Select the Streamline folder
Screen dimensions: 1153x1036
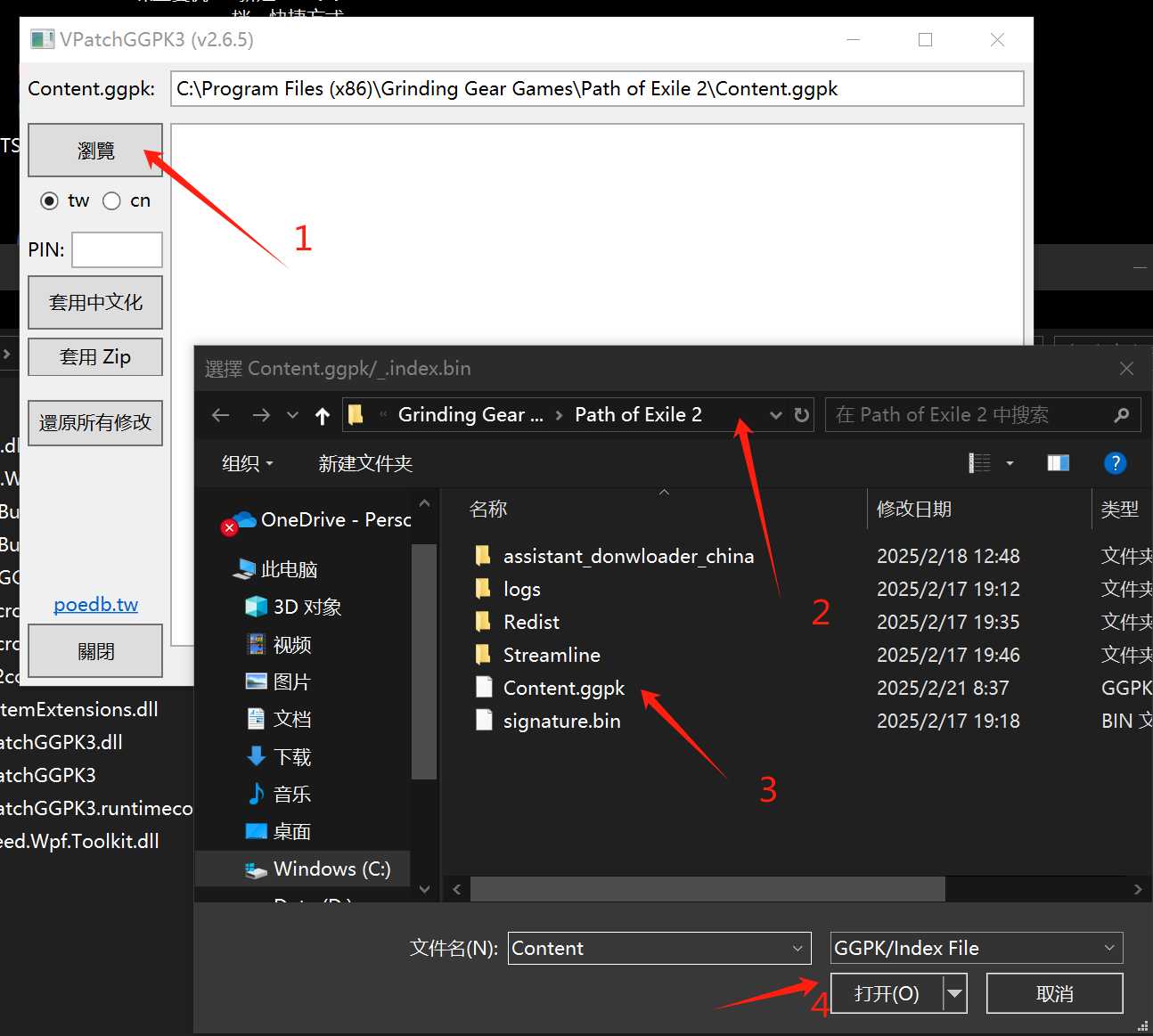tap(552, 656)
